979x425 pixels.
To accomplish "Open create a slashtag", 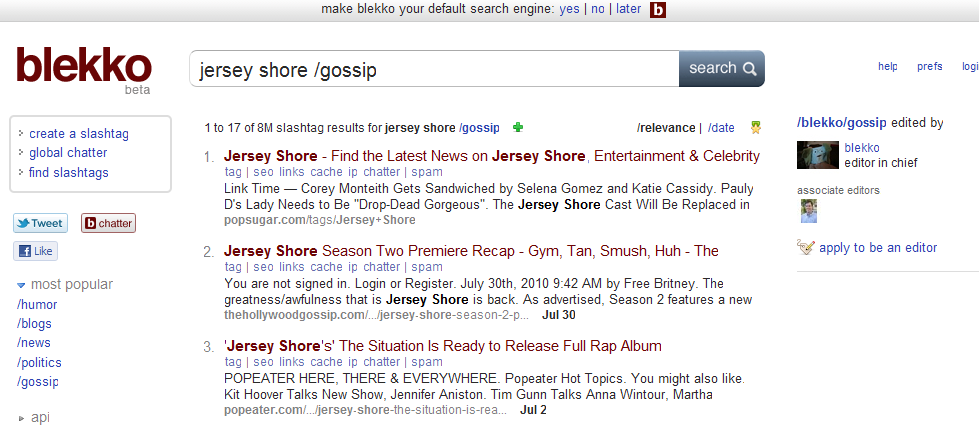I will click(x=79, y=134).
